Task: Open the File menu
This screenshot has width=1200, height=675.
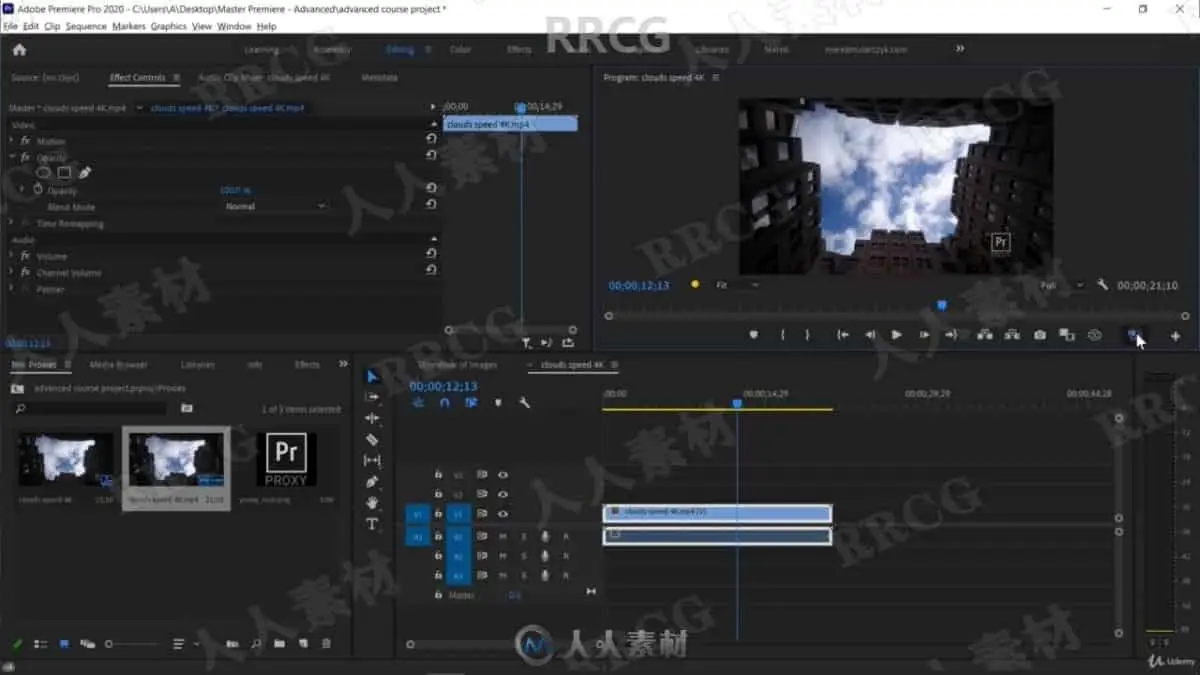Action: (x=10, y=26)
